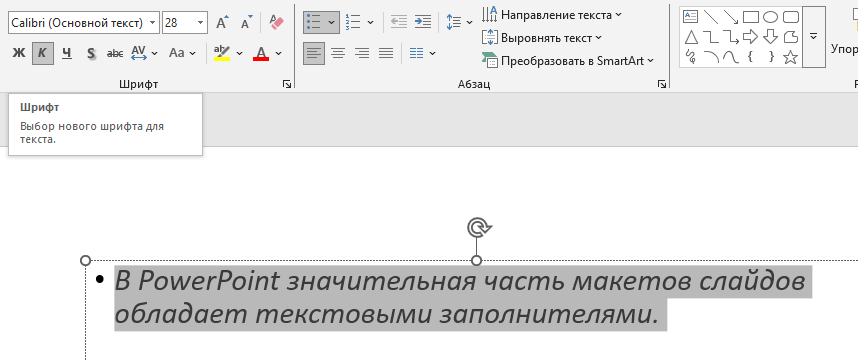858x361 pixels.
Task: Select the elbow connector shape
Action: [x=710, y=37]
